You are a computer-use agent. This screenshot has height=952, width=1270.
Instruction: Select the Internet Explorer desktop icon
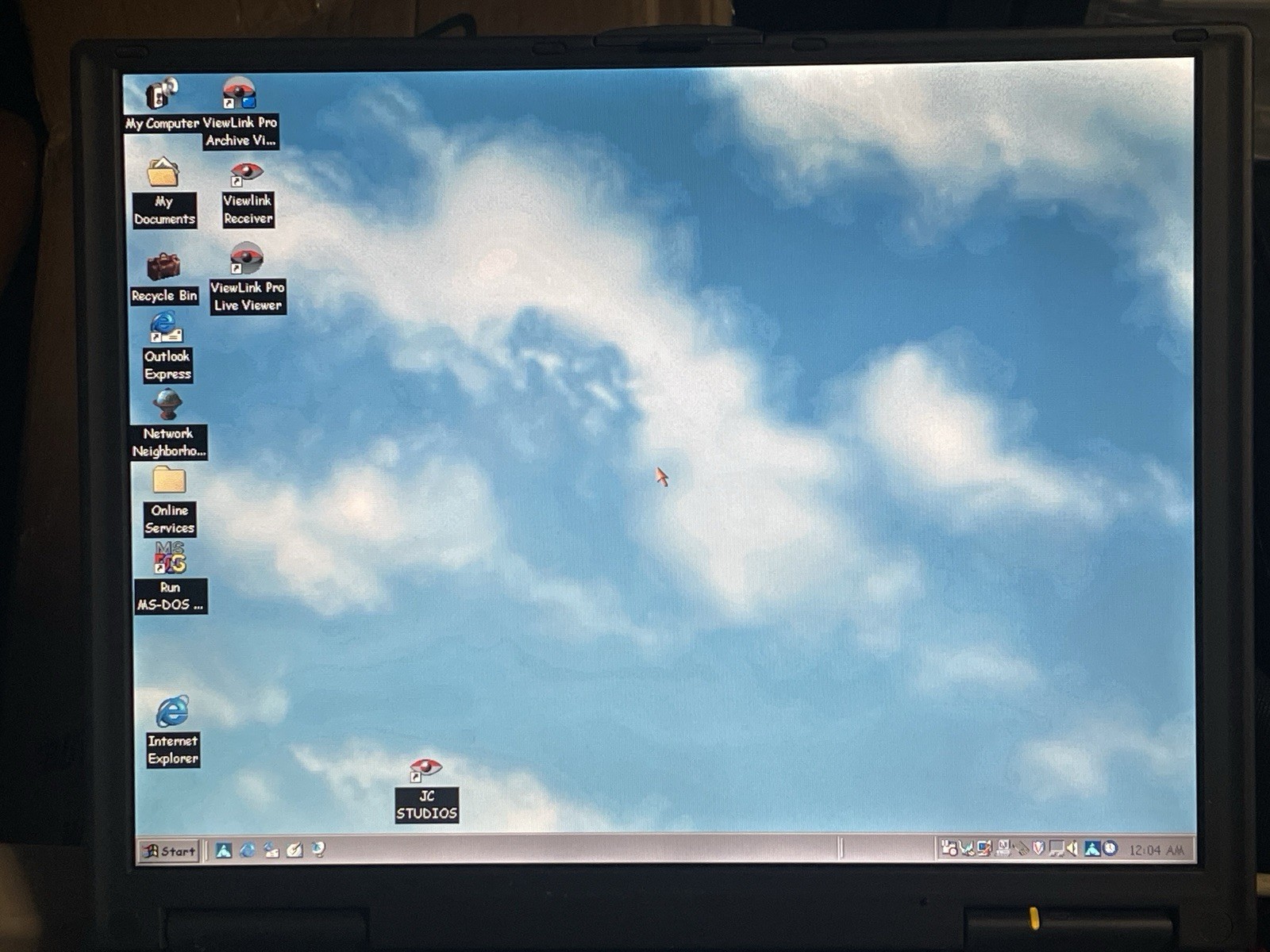172,712
